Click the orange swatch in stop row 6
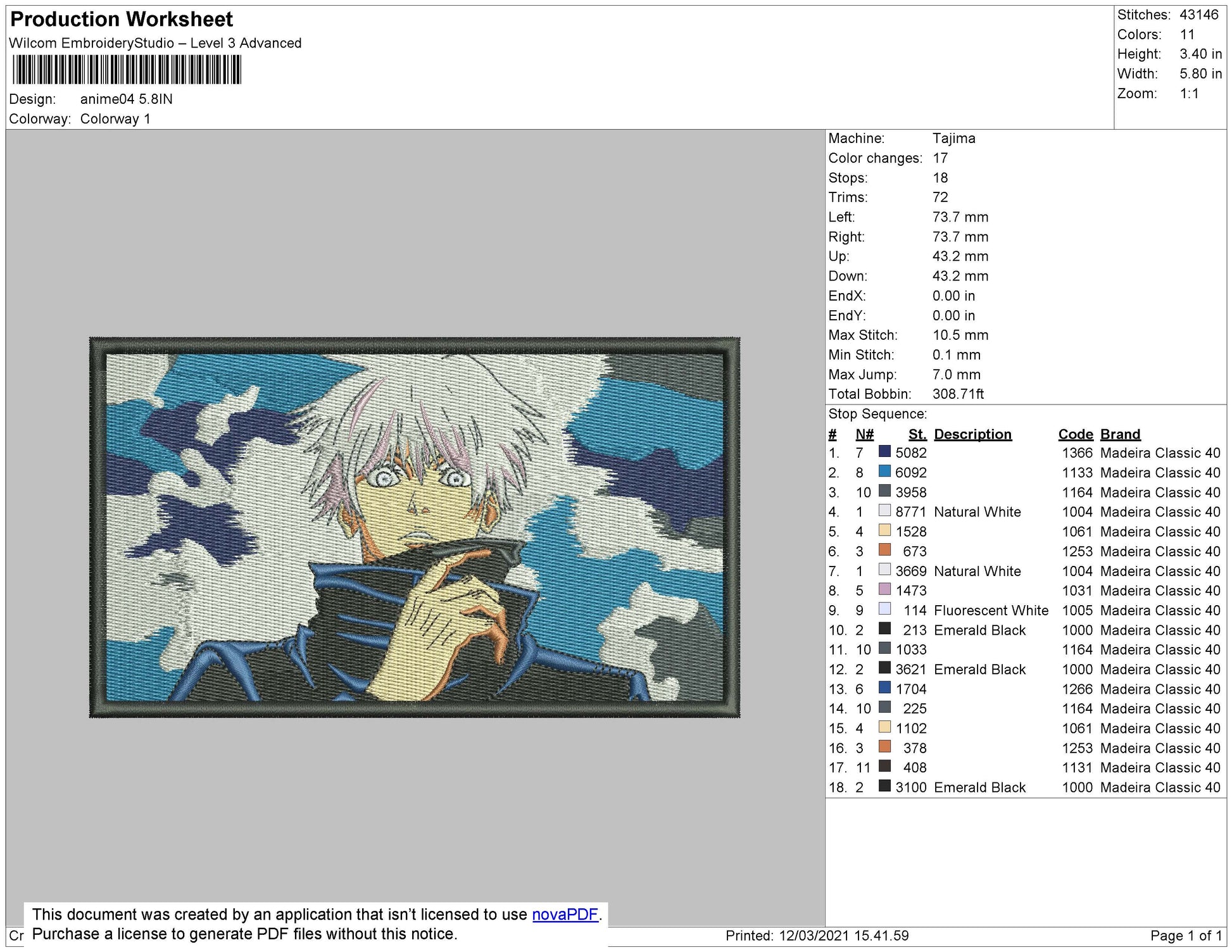Viewport: 1232px width, 952px height. pos(884,550)
